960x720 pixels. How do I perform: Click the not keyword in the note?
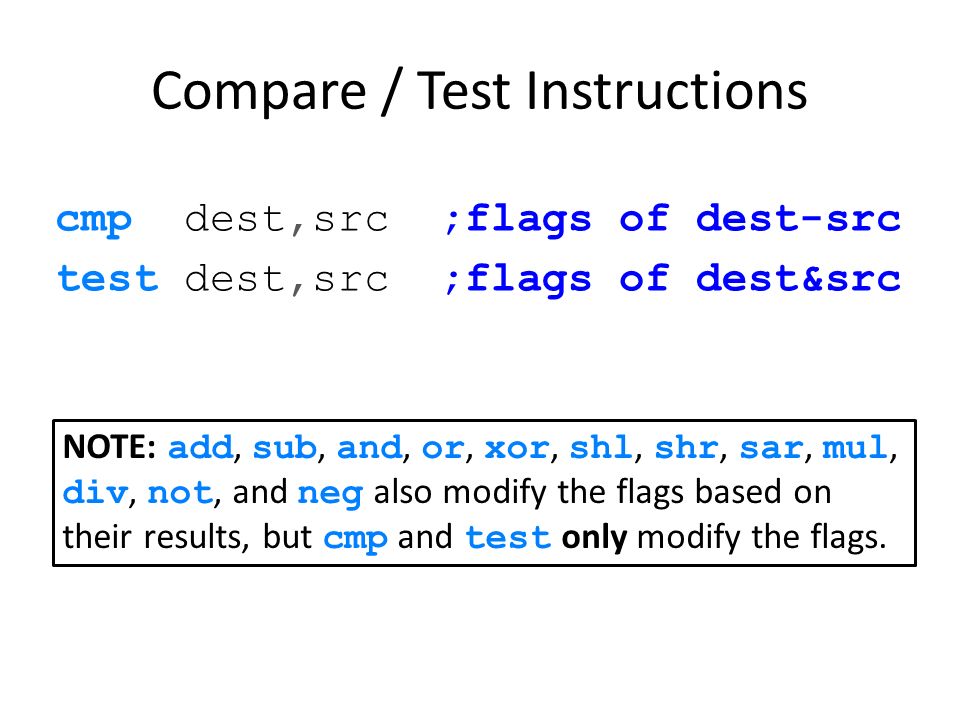179,493
